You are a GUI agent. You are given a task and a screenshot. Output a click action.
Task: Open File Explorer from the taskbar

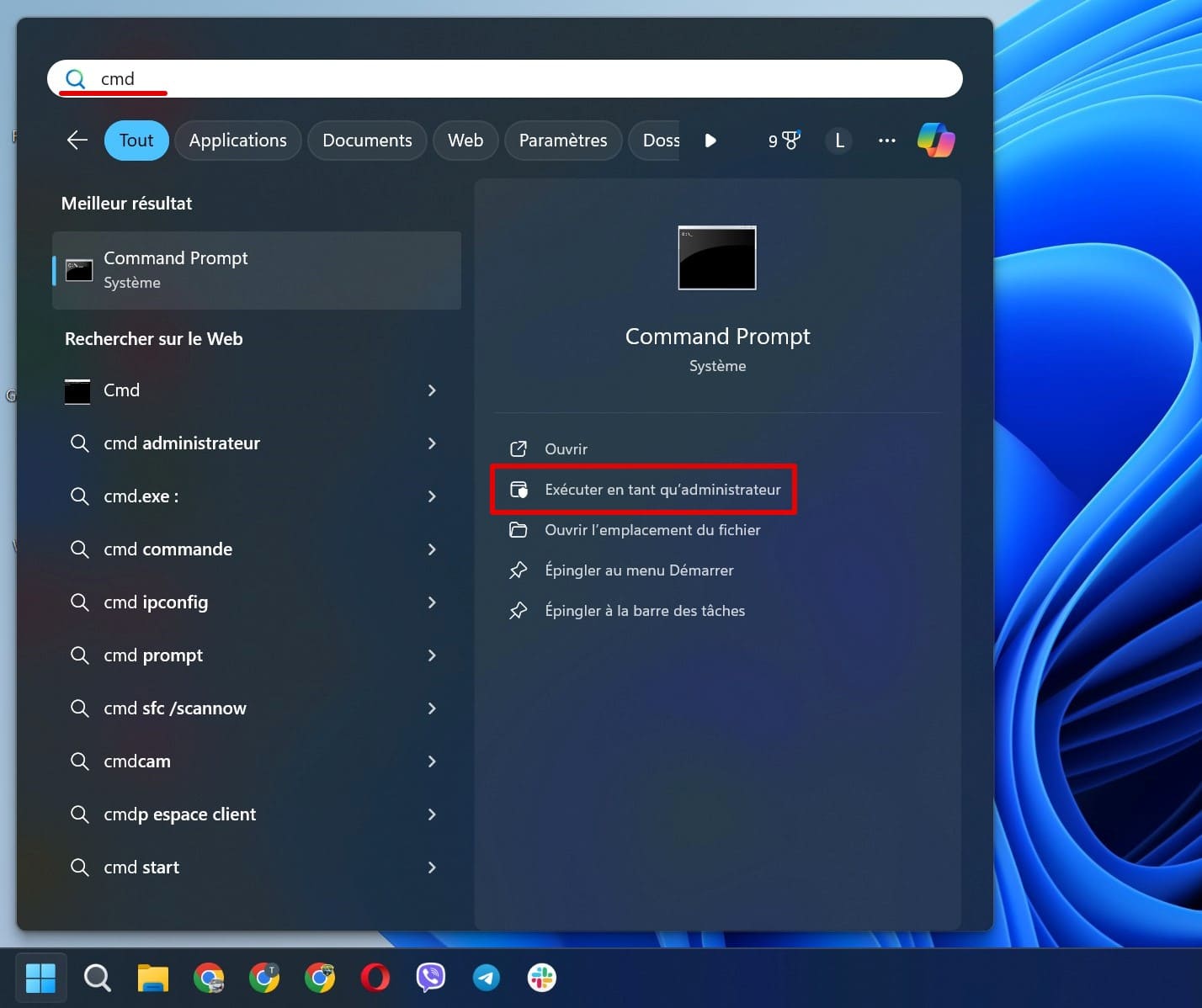153,978
